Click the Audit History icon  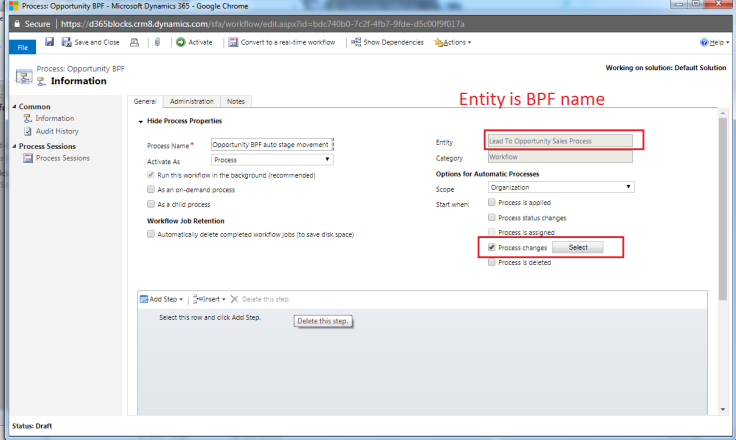coord(28,131)
